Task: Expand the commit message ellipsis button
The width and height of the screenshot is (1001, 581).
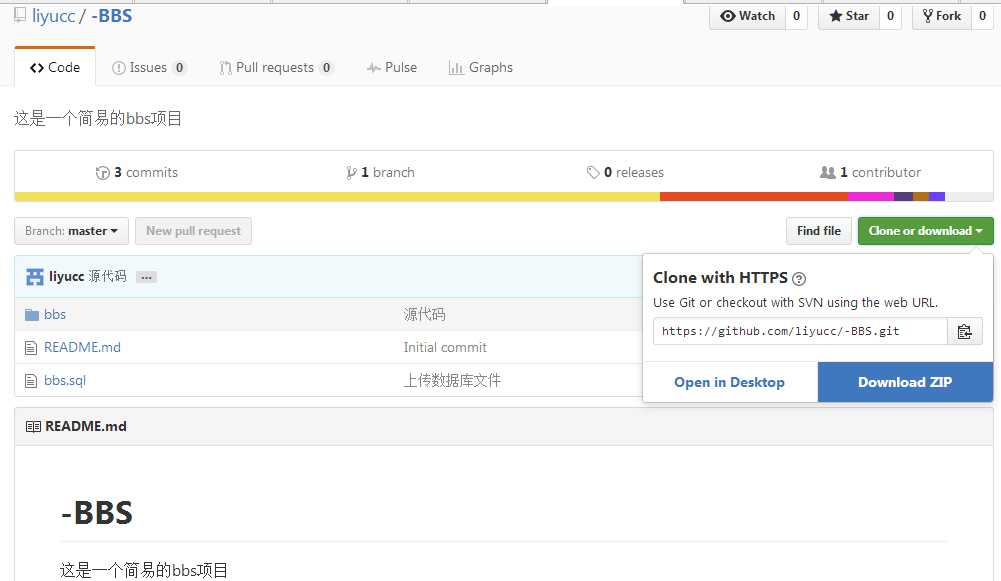Action: click(x=146, y=277)
